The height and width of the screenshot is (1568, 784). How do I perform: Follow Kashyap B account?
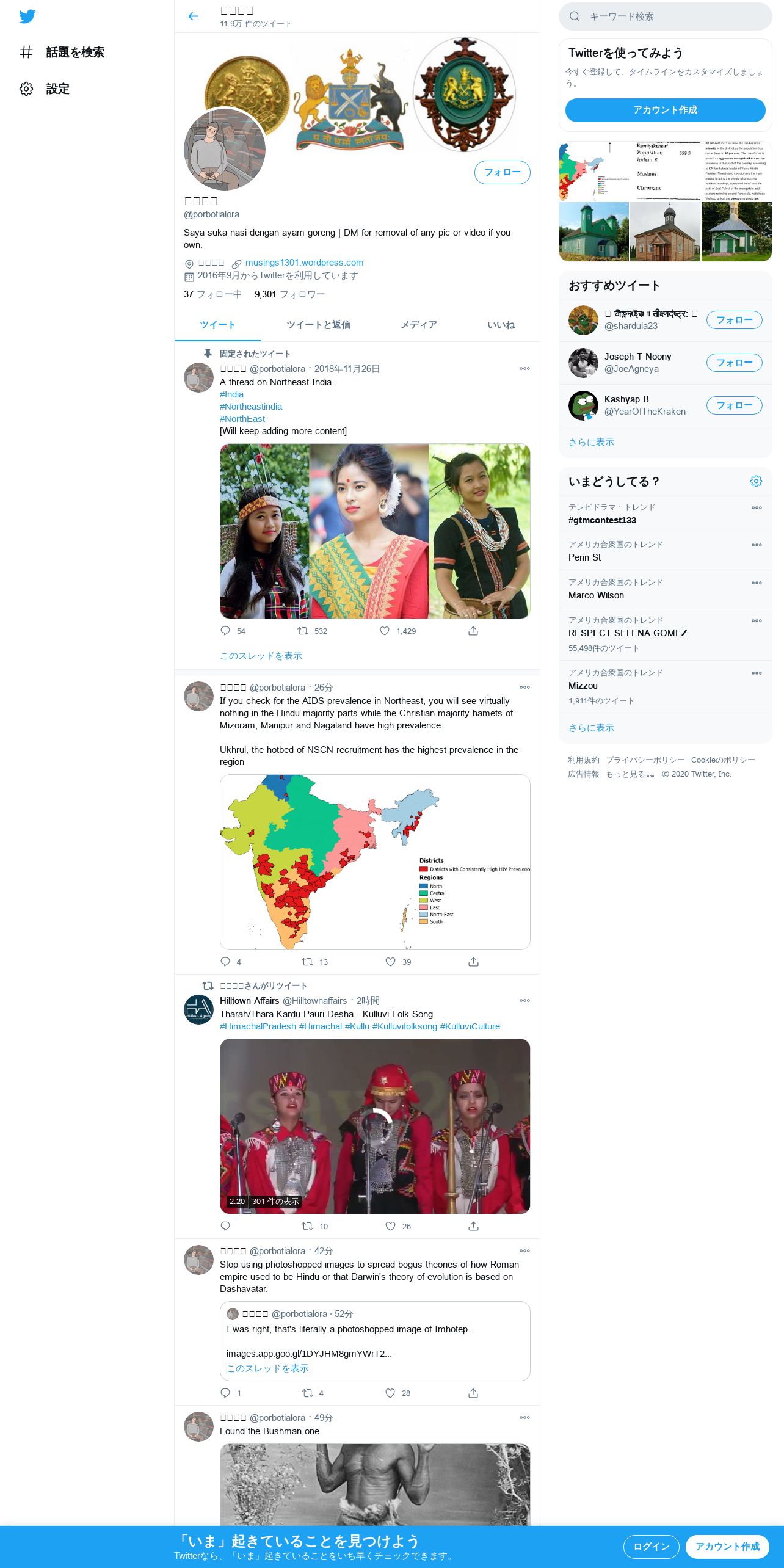pos(735,405)
